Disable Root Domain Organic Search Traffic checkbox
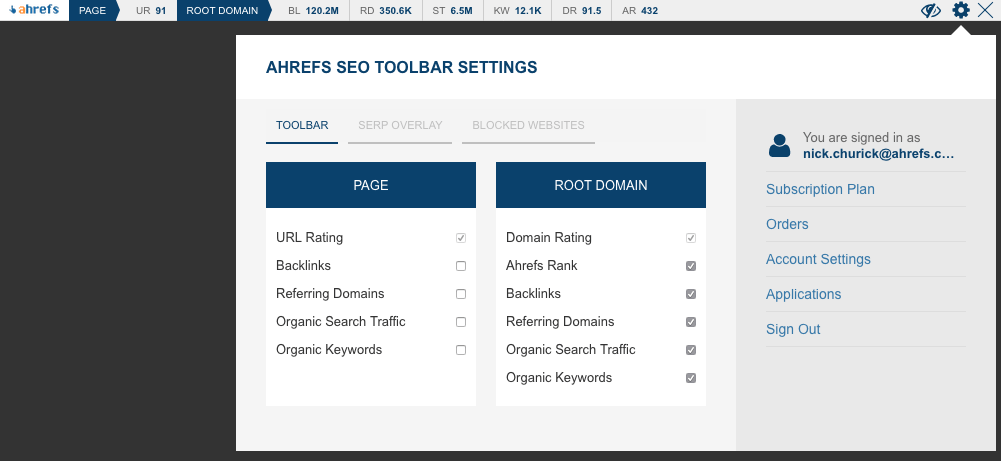Screen dimensions: 1001x461 691,351
